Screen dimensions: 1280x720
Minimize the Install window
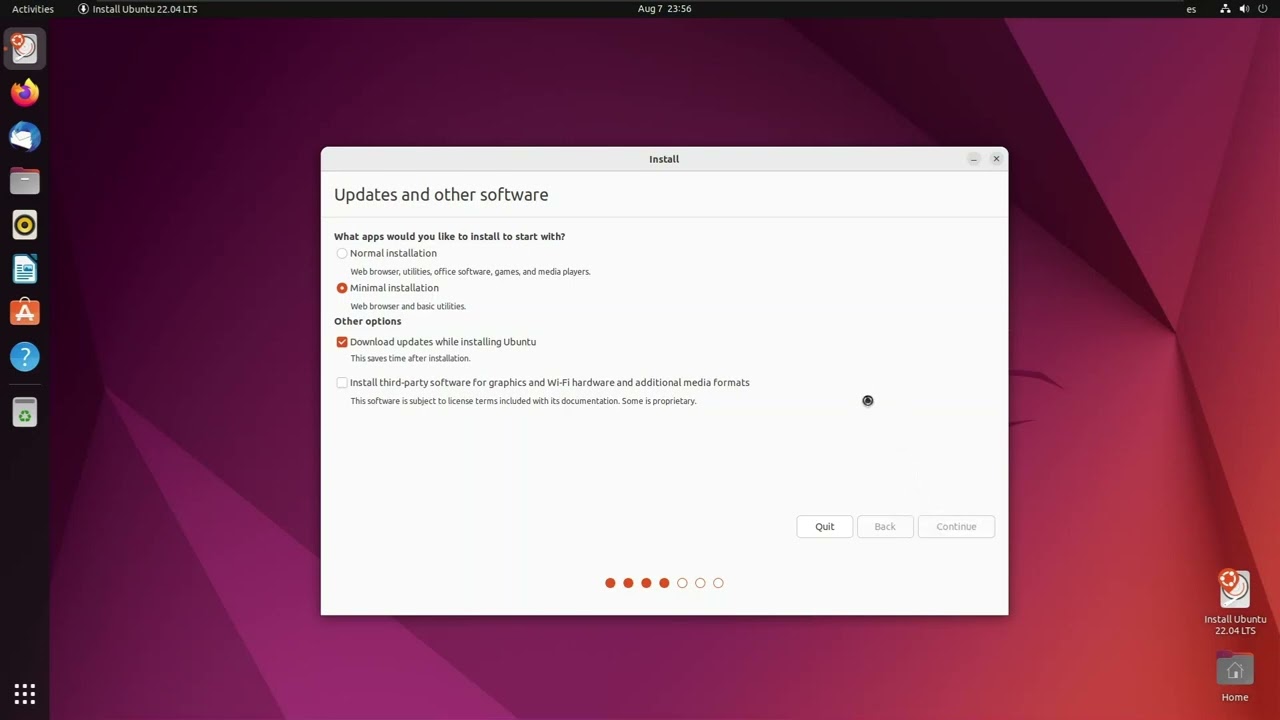(973, 159)
